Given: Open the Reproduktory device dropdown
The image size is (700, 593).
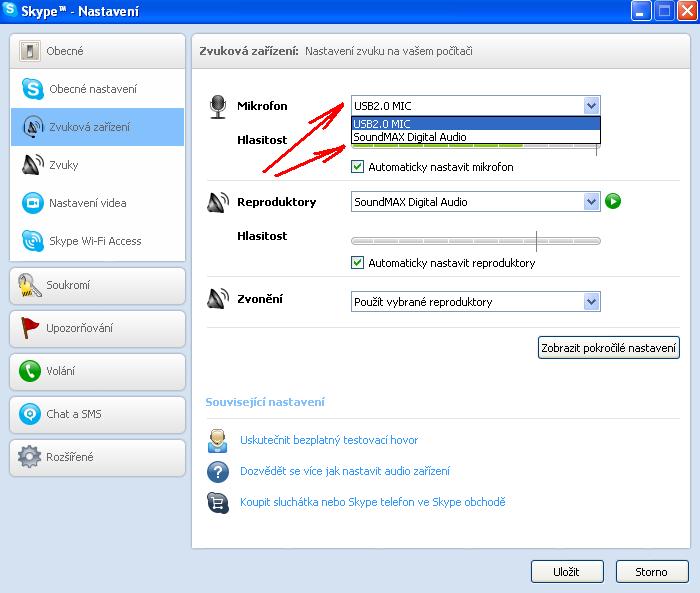Looking at the screenshot, I should 476,202.
